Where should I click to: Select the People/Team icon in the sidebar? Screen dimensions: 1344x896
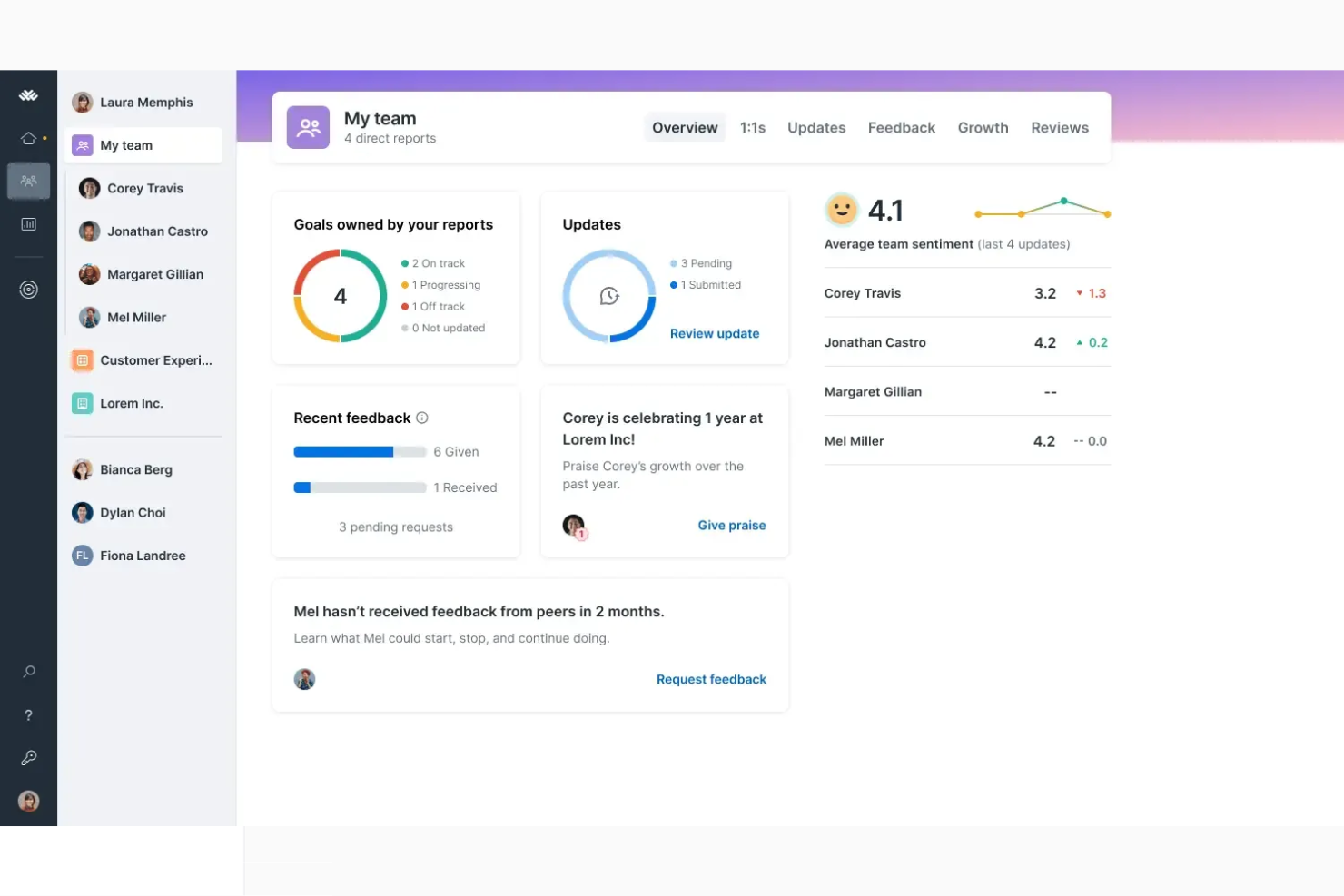pyautogui.click(x=28, y=181)
